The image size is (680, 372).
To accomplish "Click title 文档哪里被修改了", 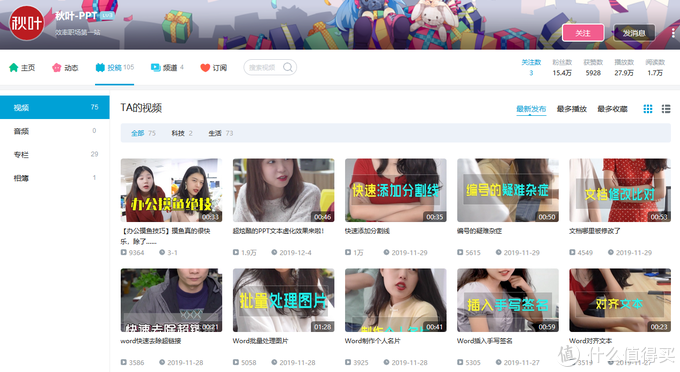I will click(x=595, y=231).
